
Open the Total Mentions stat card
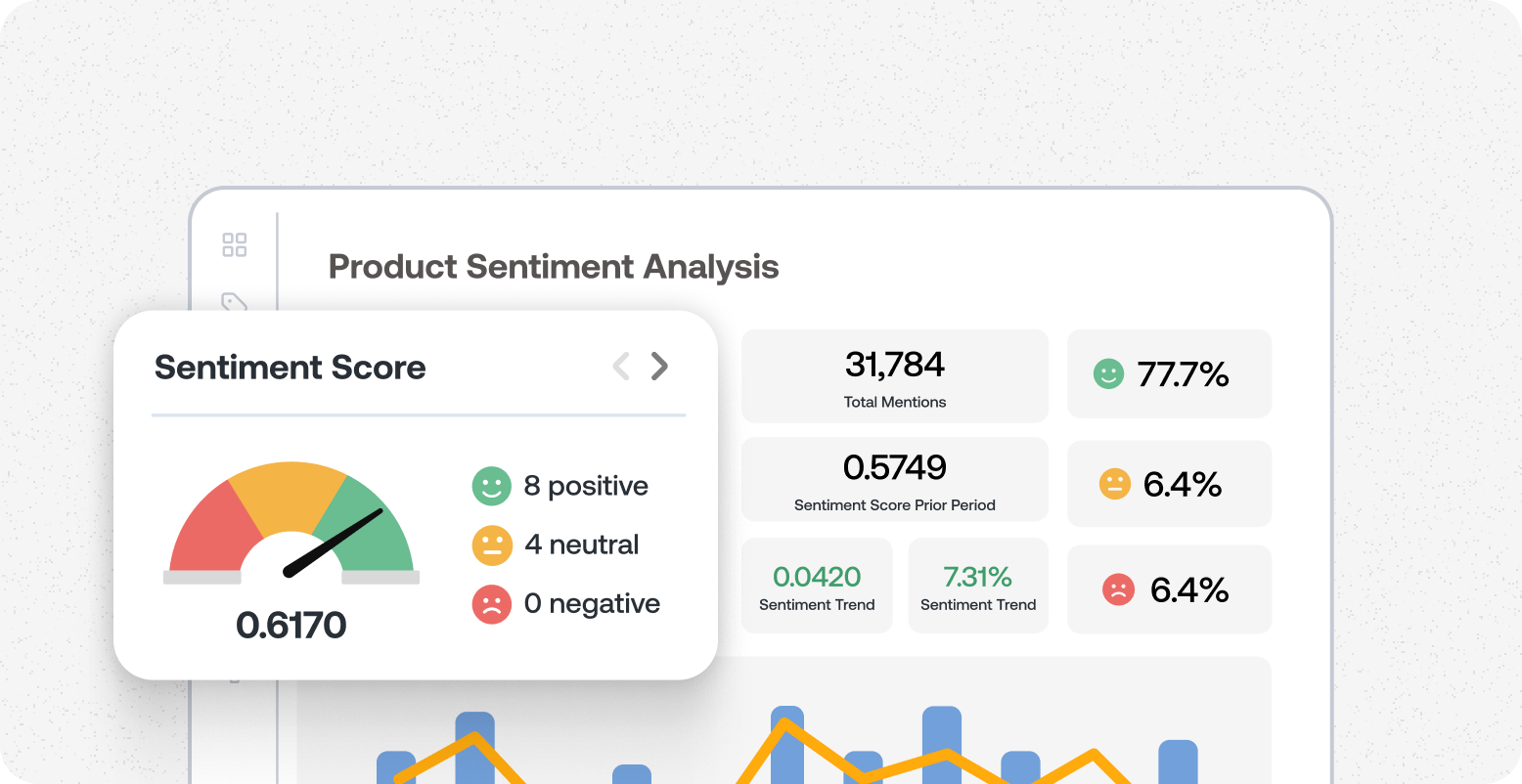click(894, 375)
